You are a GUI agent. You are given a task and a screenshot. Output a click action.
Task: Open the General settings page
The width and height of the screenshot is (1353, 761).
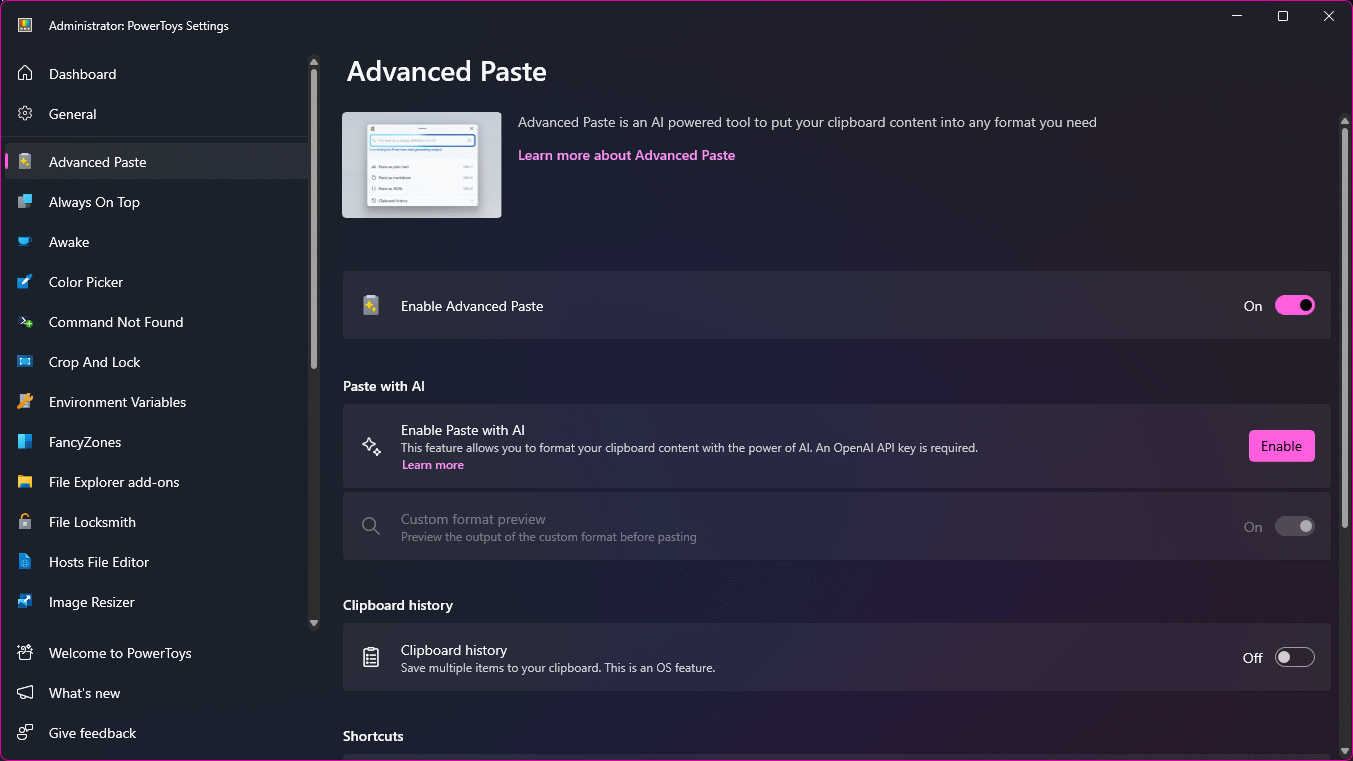click(73, 114)
